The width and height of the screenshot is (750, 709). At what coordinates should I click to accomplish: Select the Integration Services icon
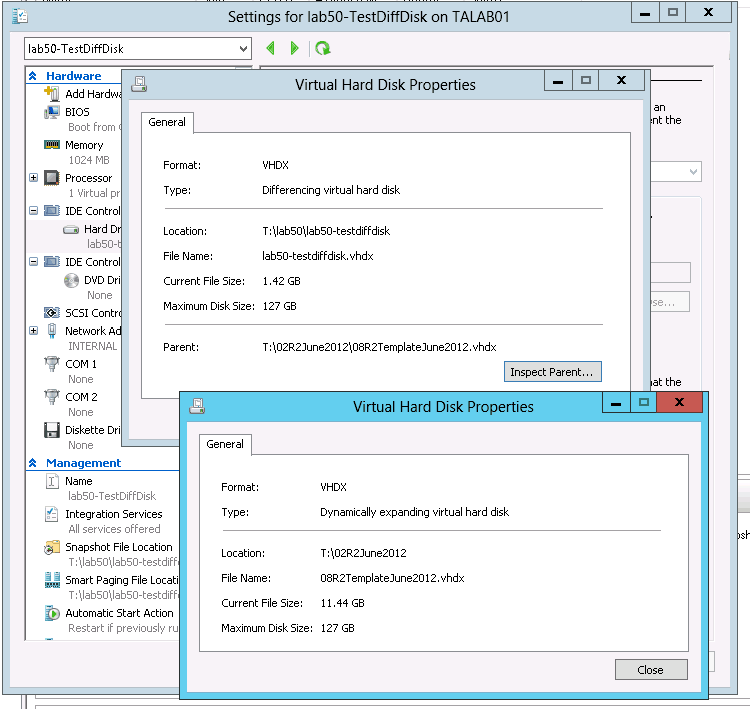pyautogui.click(x=52, y=514)
